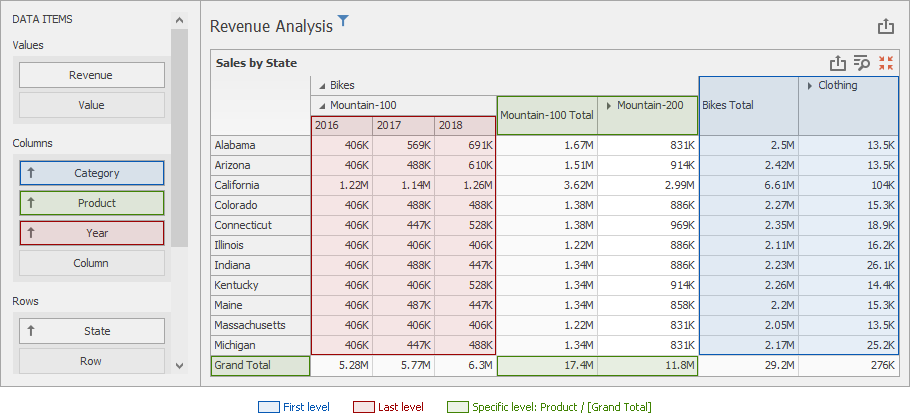Toggle sort arrow on the State row item
Image resolution: width=910 pixels, height=416 pixels.
point(31,331)
